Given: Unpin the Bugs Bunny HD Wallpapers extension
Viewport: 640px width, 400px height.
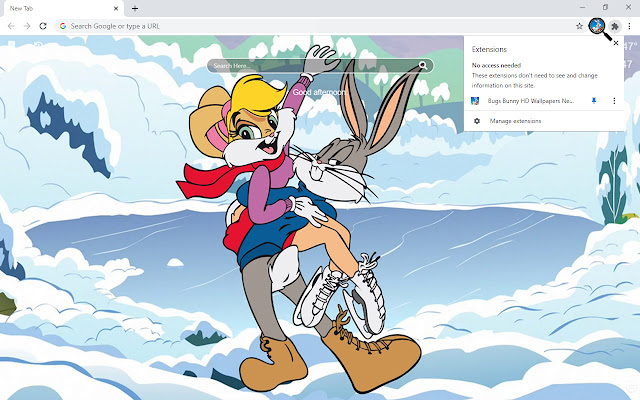Looking at the screenshot, I should pyautogui.click(x=594, y=100).
